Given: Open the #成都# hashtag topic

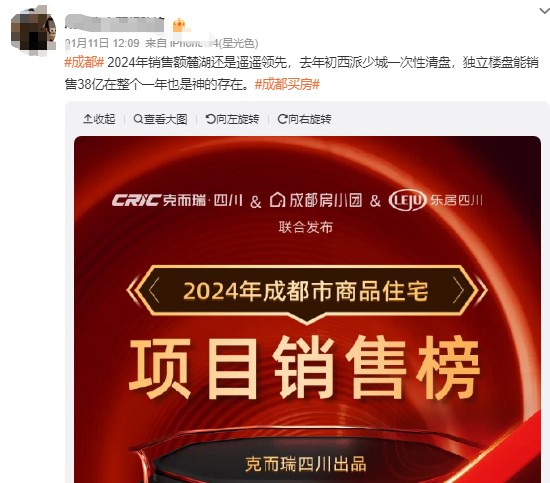Looking at the screenshot, I should 85,62.
